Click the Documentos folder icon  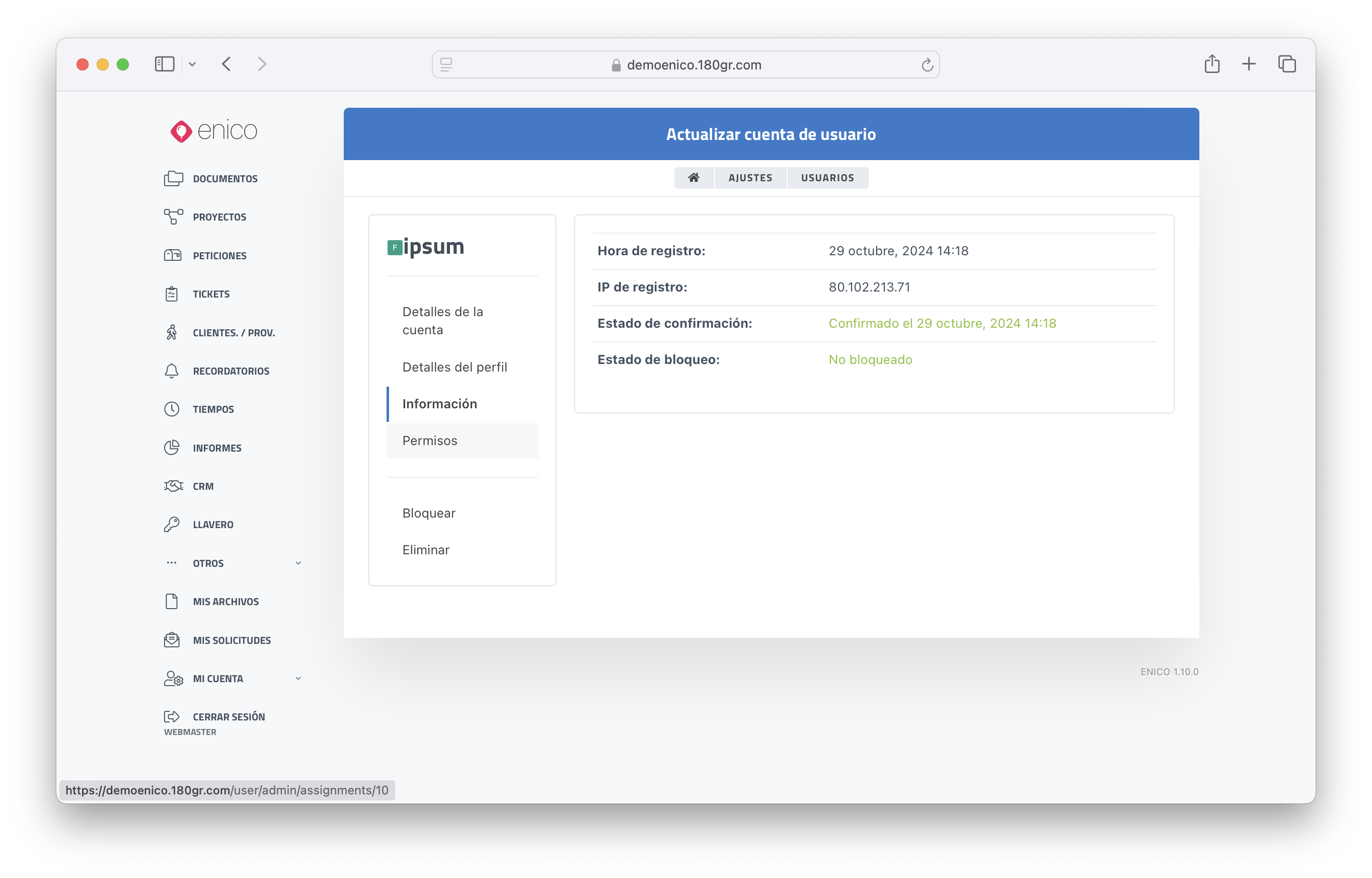pyautogui.click(x=173, y=178)
